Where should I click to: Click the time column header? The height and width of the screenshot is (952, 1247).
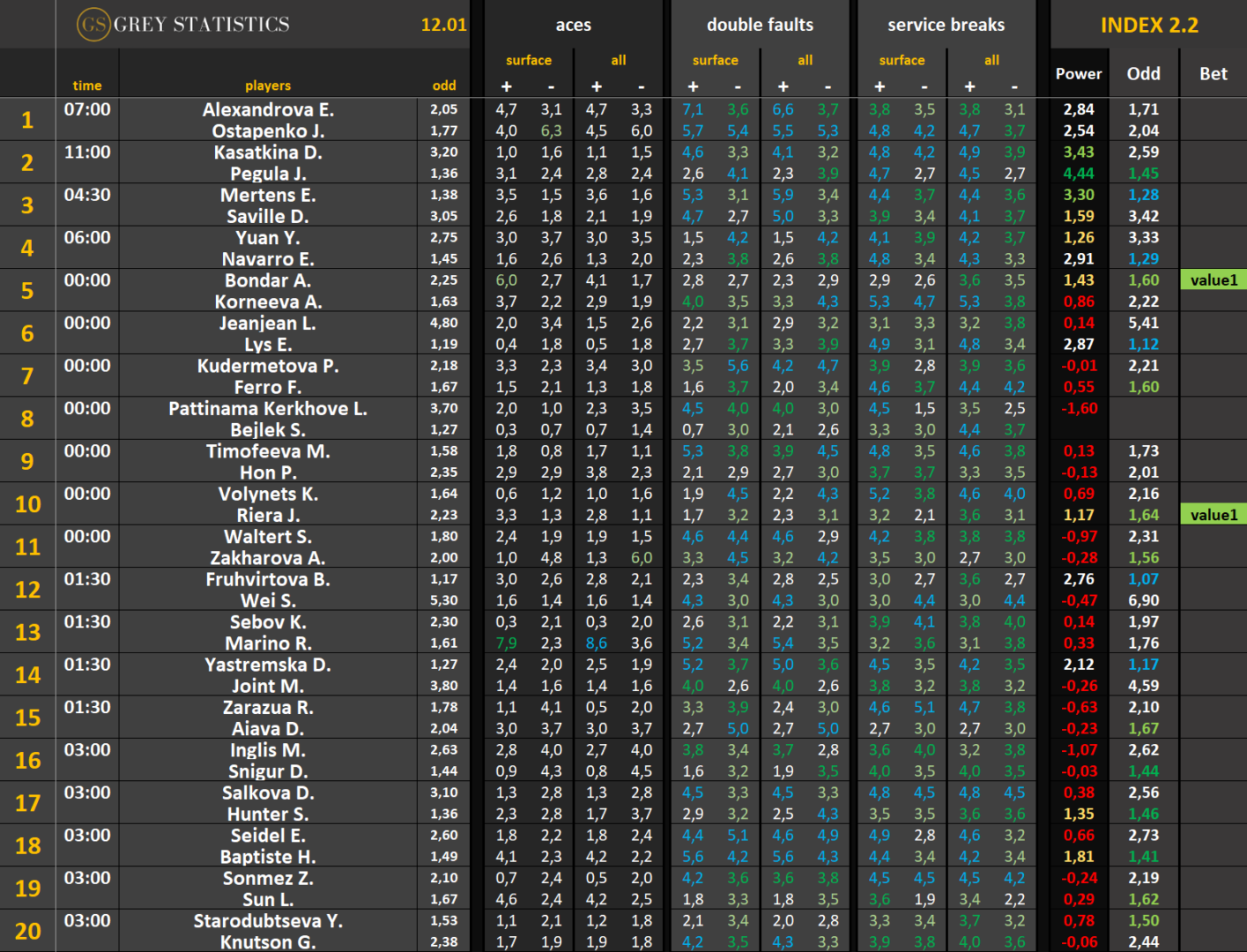pos(87,86)
